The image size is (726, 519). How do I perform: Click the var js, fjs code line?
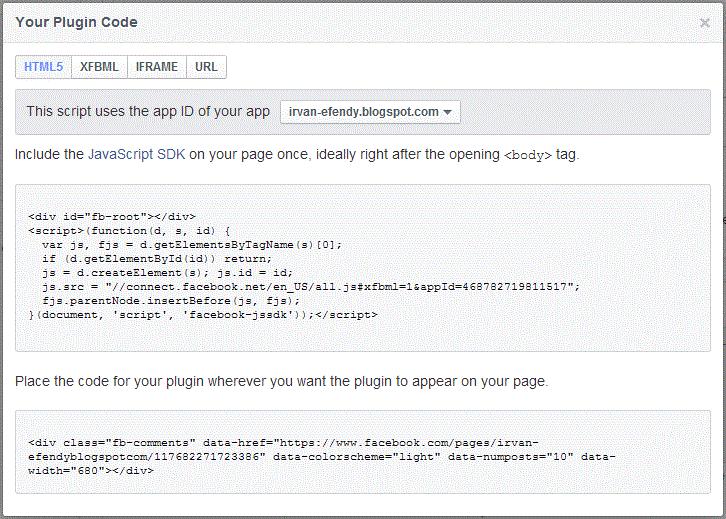192,245
